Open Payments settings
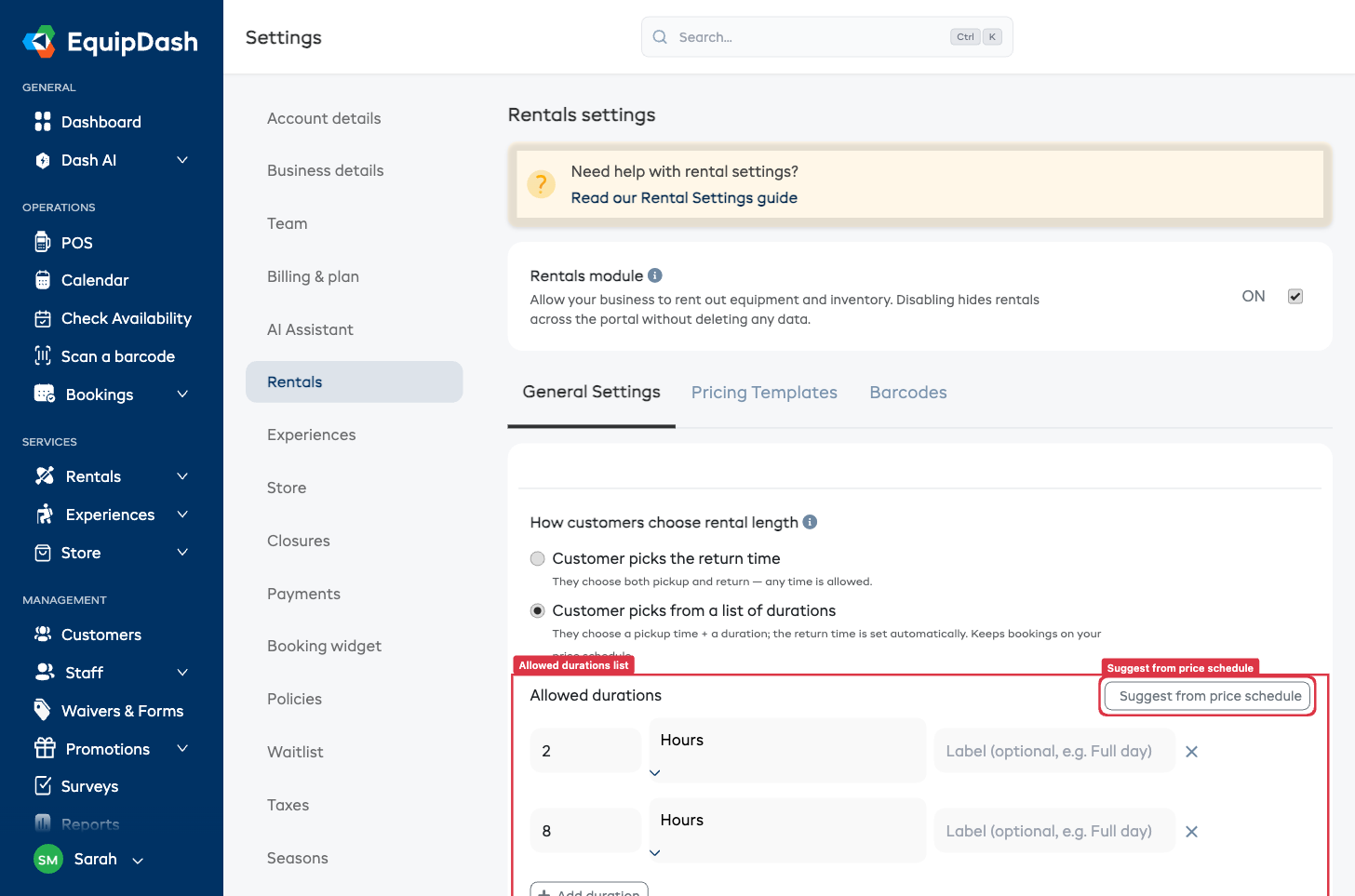Viewport: 1355px width, 896px height. [x=354, y=594]
